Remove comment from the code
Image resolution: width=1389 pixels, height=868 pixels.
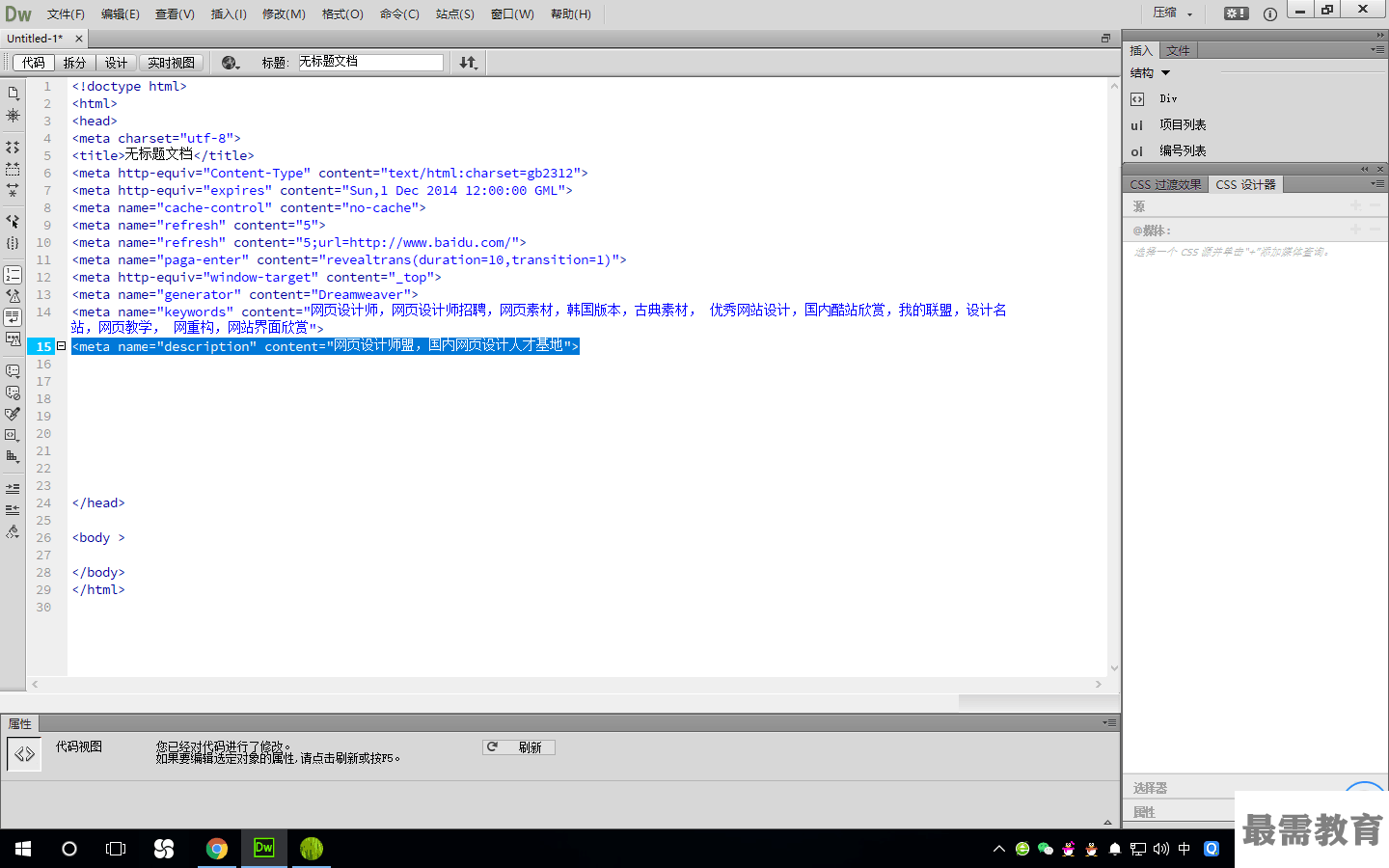point(13,393)
